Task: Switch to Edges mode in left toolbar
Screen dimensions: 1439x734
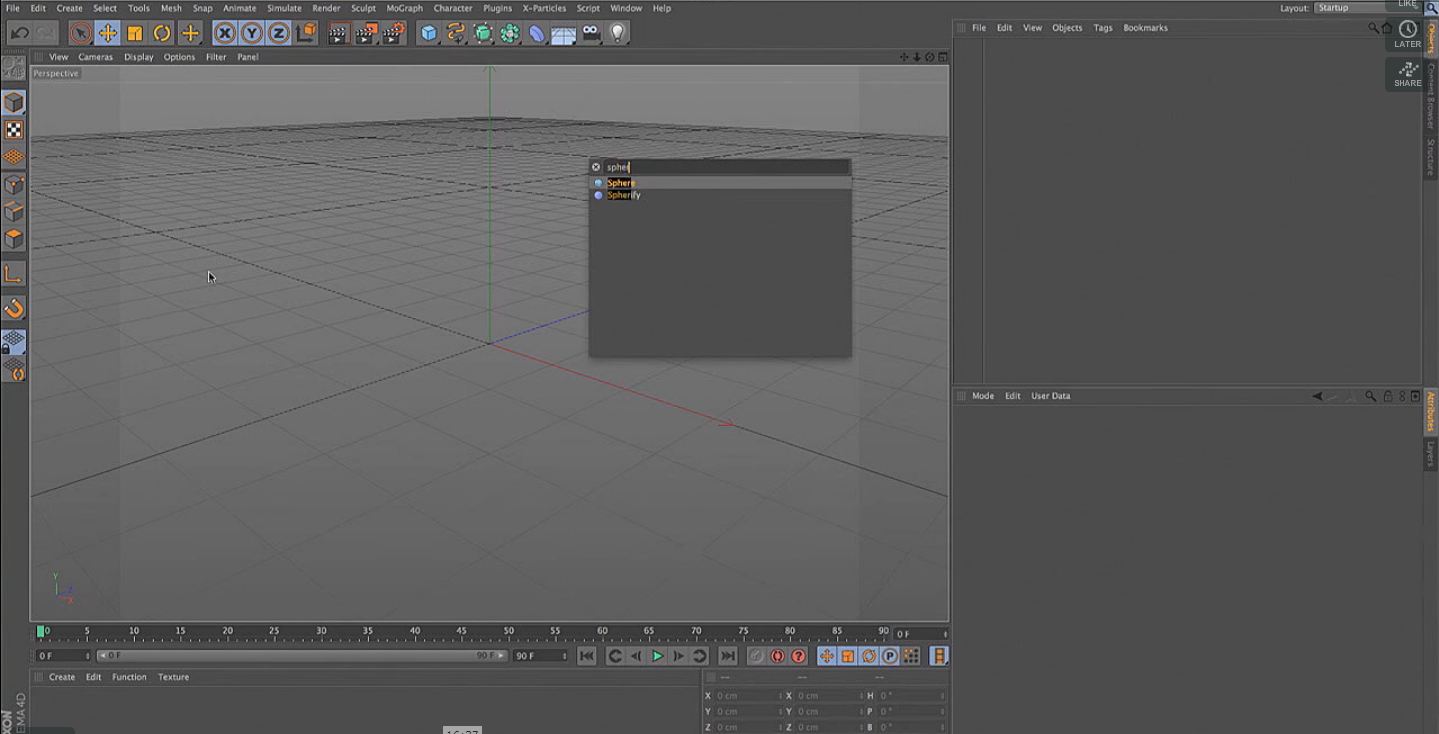Action: (14, 212)
